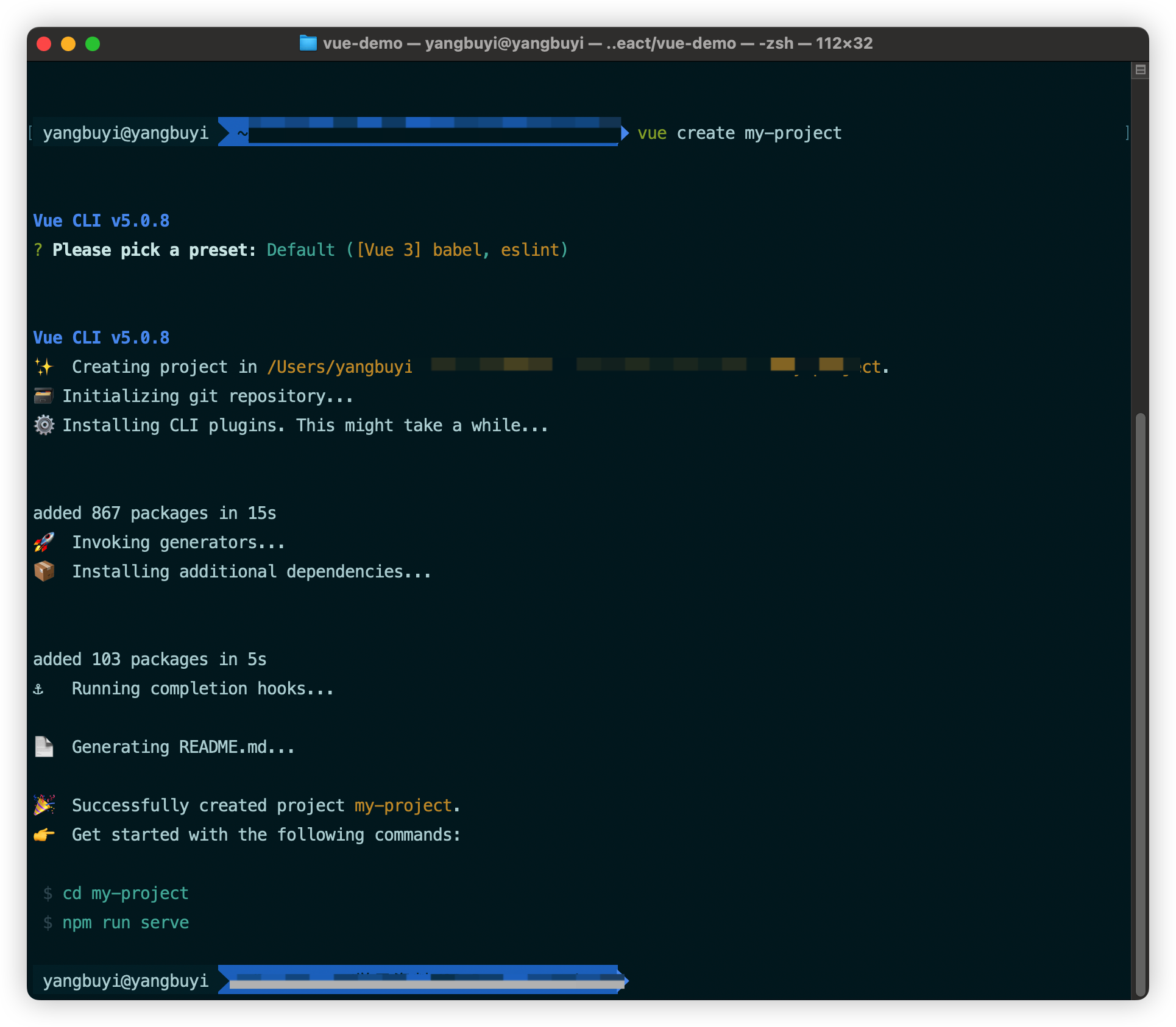Click the package box icon beside Installing additional dependencies
This screenshot has width=1176, height=1027.
click(x=44, y=571)
